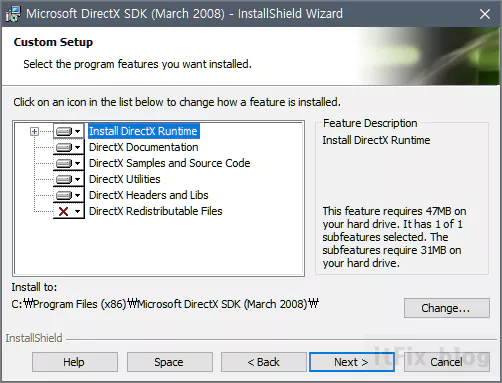Open install-state dropdown for DirectX Utilities

pos(69,179)
